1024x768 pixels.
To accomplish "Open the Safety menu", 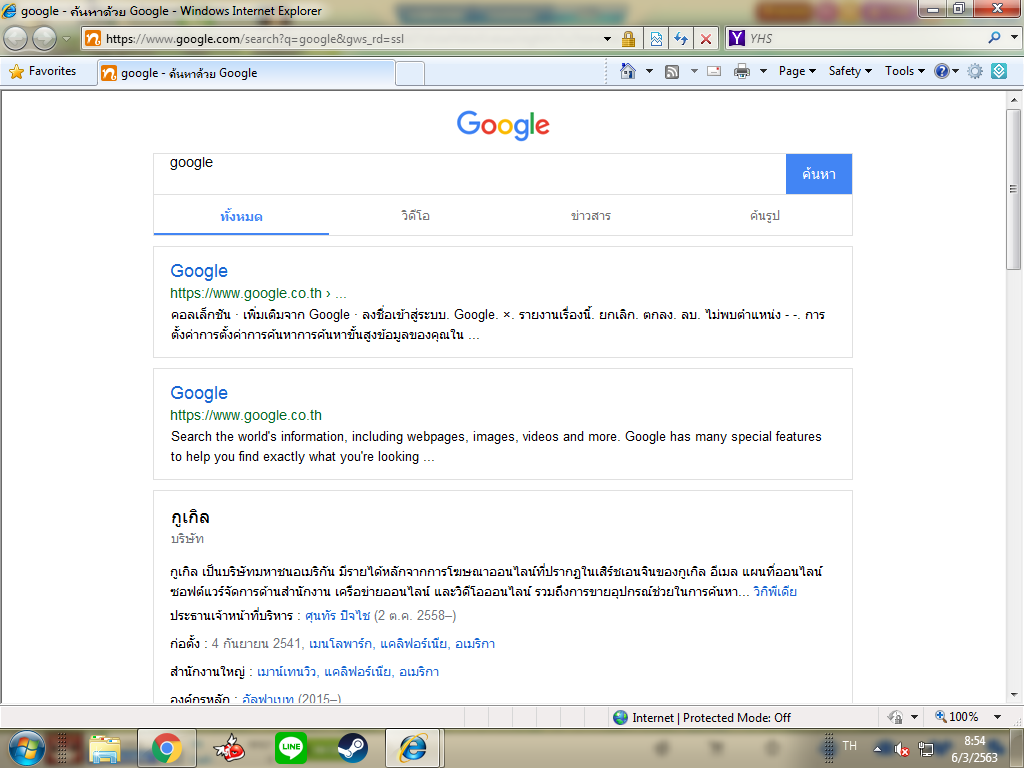I will pos(850,71).
